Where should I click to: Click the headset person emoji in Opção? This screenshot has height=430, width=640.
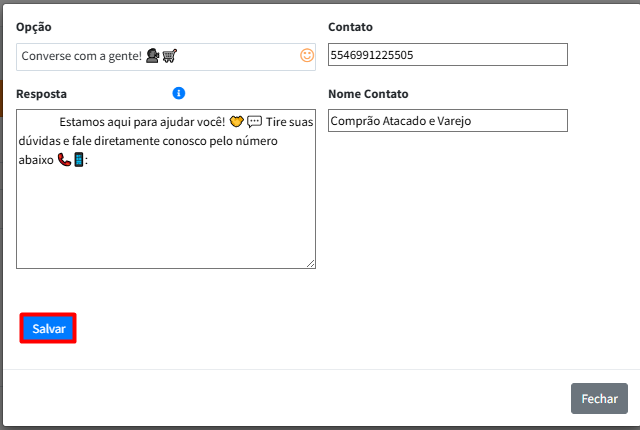tap(153, 57)
